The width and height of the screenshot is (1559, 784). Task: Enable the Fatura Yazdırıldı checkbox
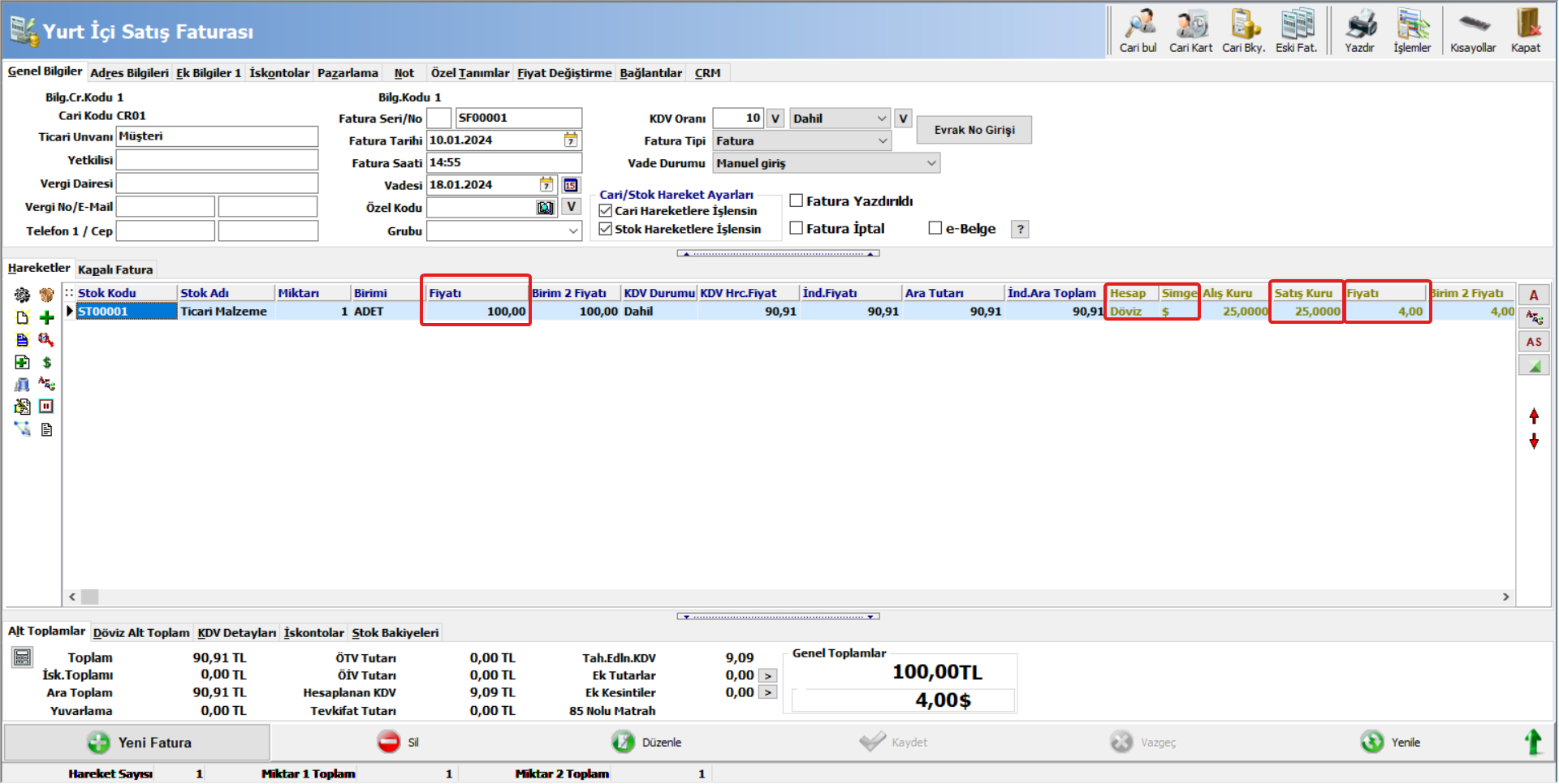click(797, 200)
